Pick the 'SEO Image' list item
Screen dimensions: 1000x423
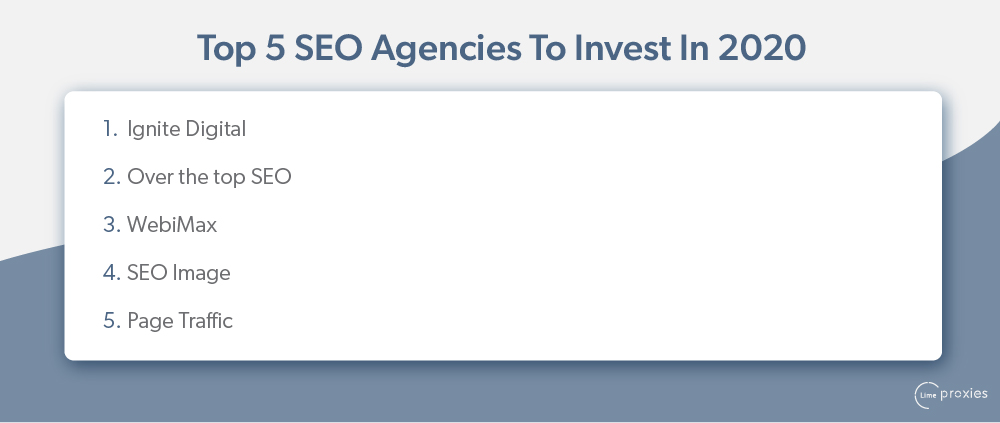pos(179,272)
